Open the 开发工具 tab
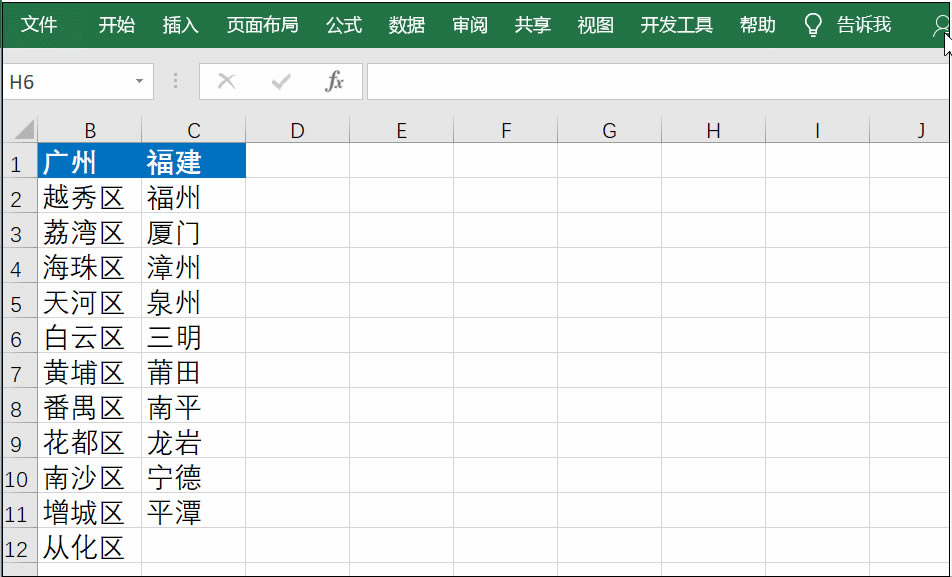 point(675,26)
